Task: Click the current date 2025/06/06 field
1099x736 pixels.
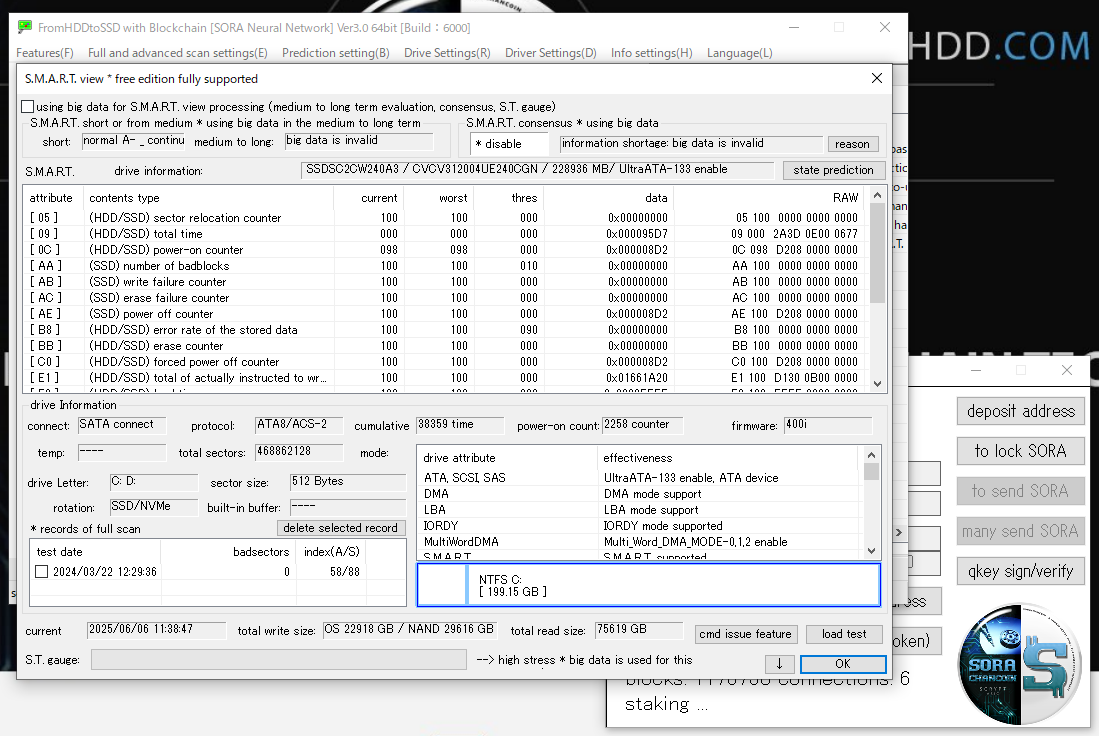Action: click(157, 629)
